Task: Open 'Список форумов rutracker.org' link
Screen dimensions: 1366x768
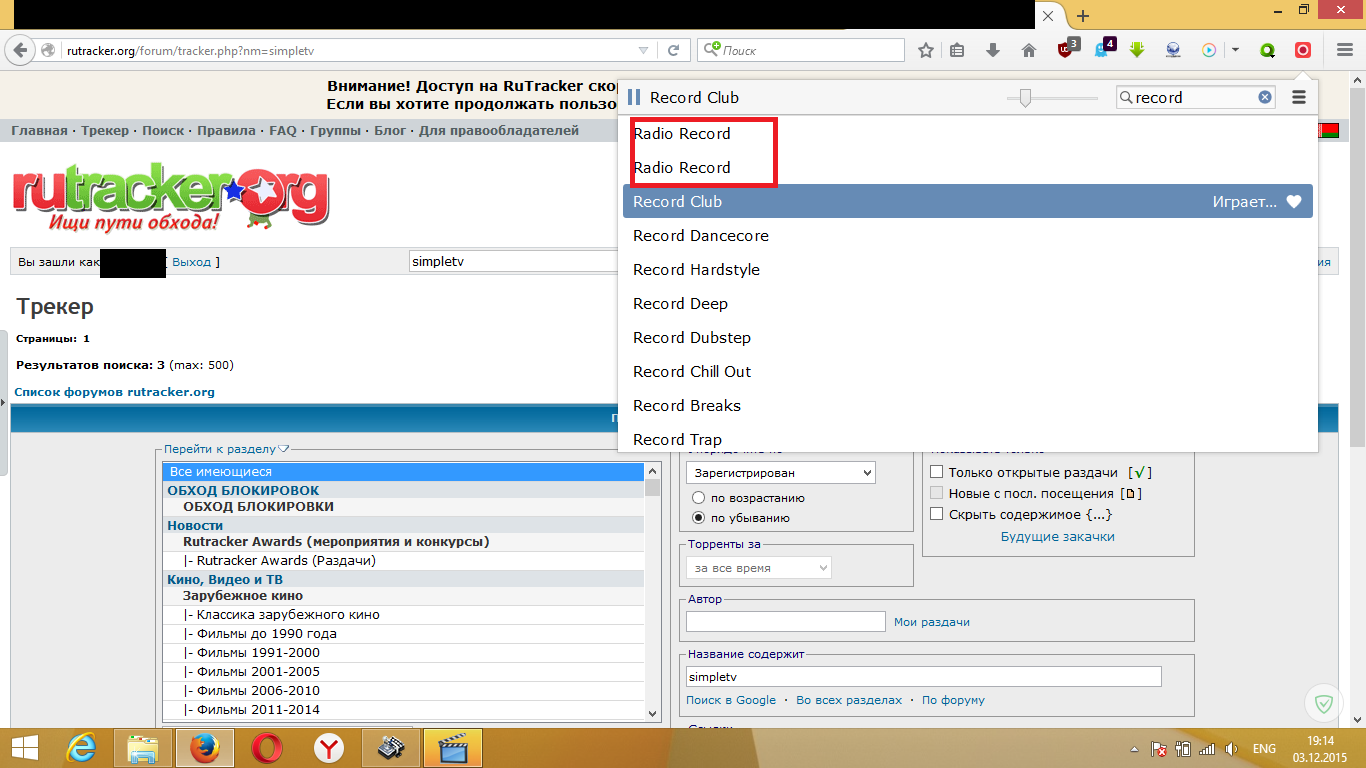Action: (x=114, y=392)
